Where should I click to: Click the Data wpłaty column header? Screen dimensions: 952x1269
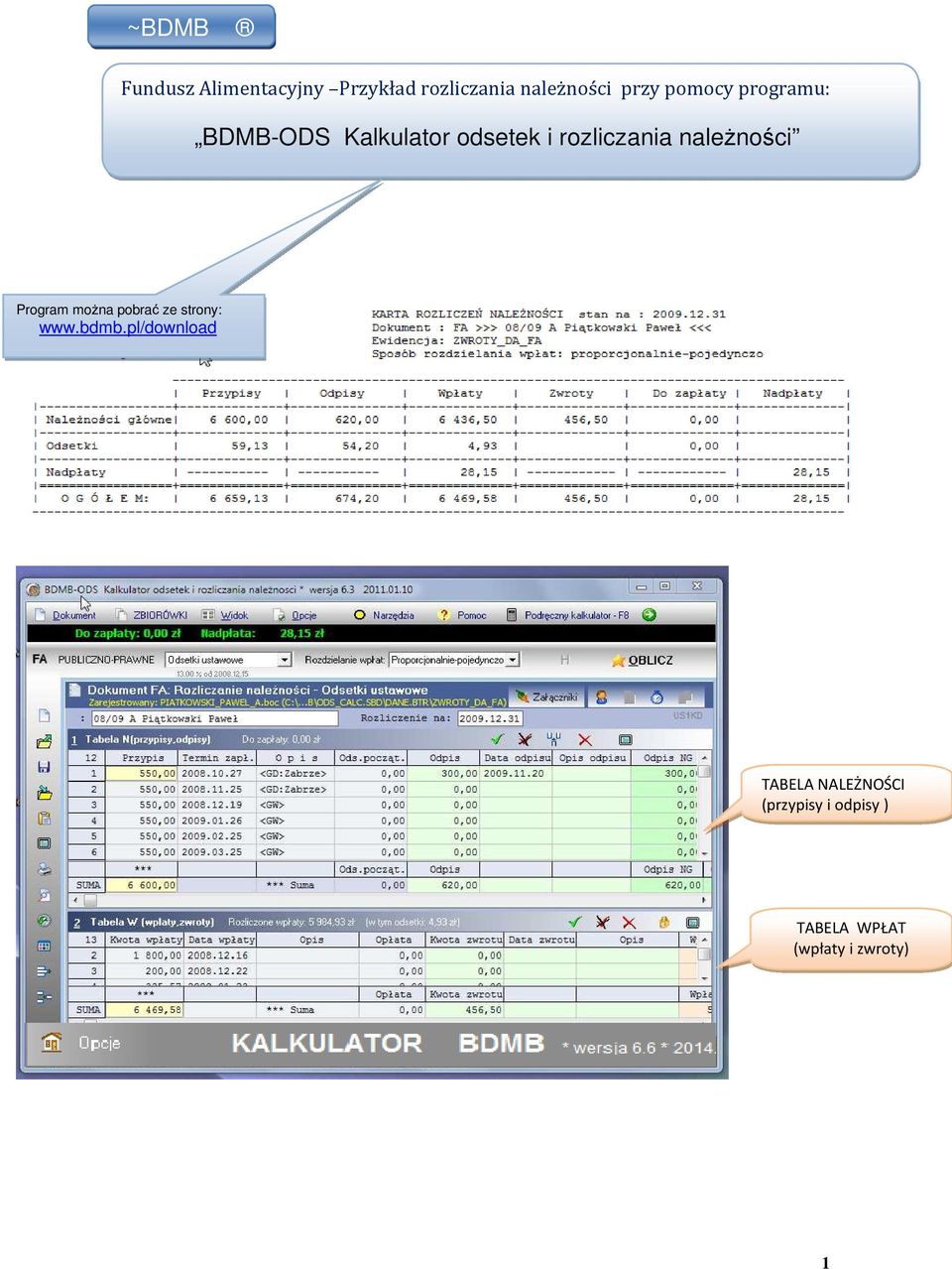(x=221, y=940)
